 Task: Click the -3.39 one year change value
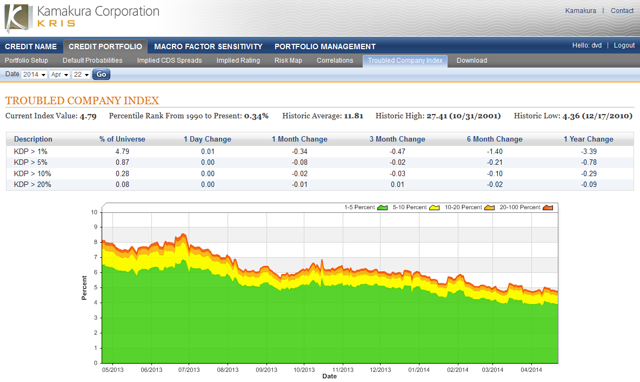pyautogui.click(x=589, y=151)
